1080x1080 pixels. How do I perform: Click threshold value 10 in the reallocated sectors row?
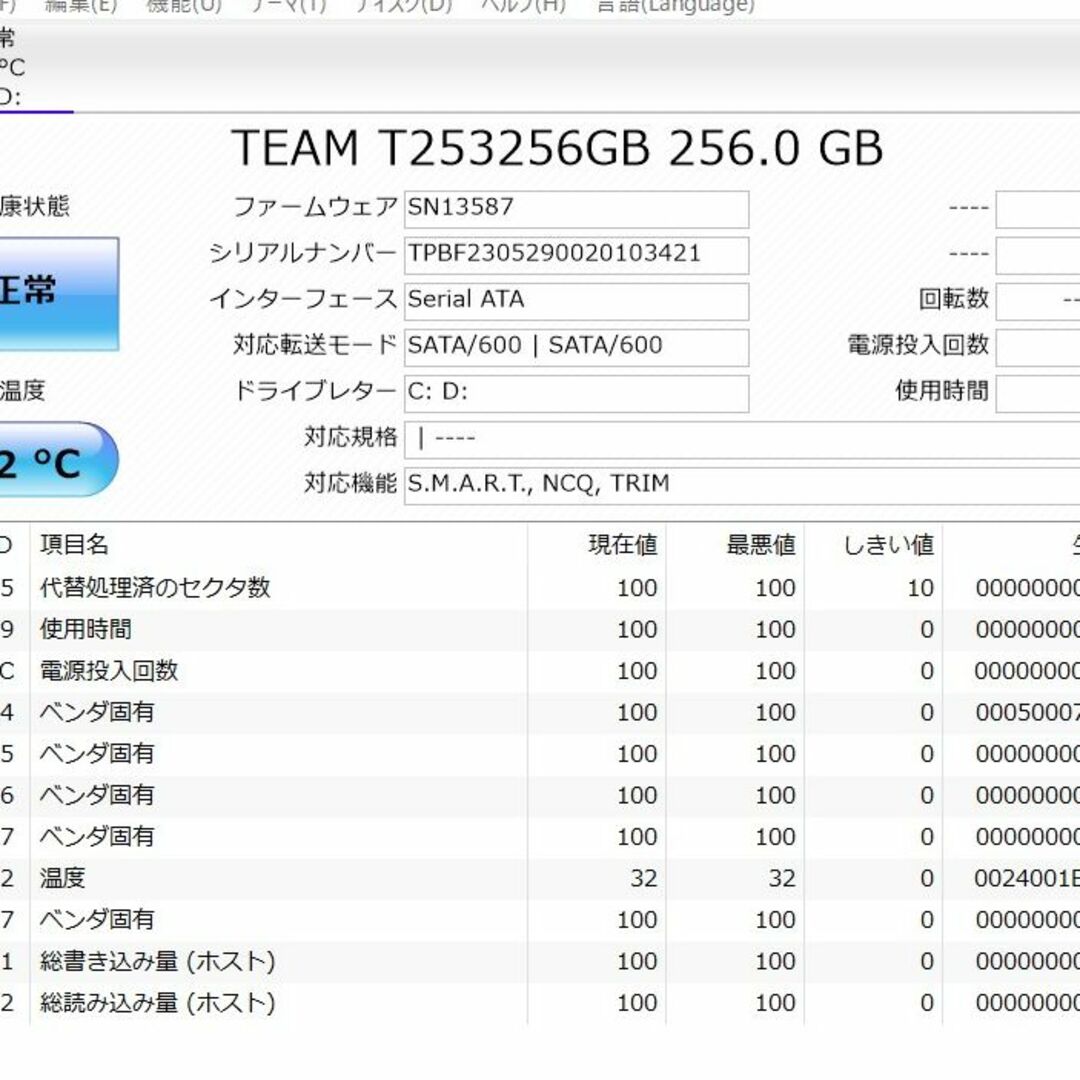pyautogui.click(x=920, y=588)
